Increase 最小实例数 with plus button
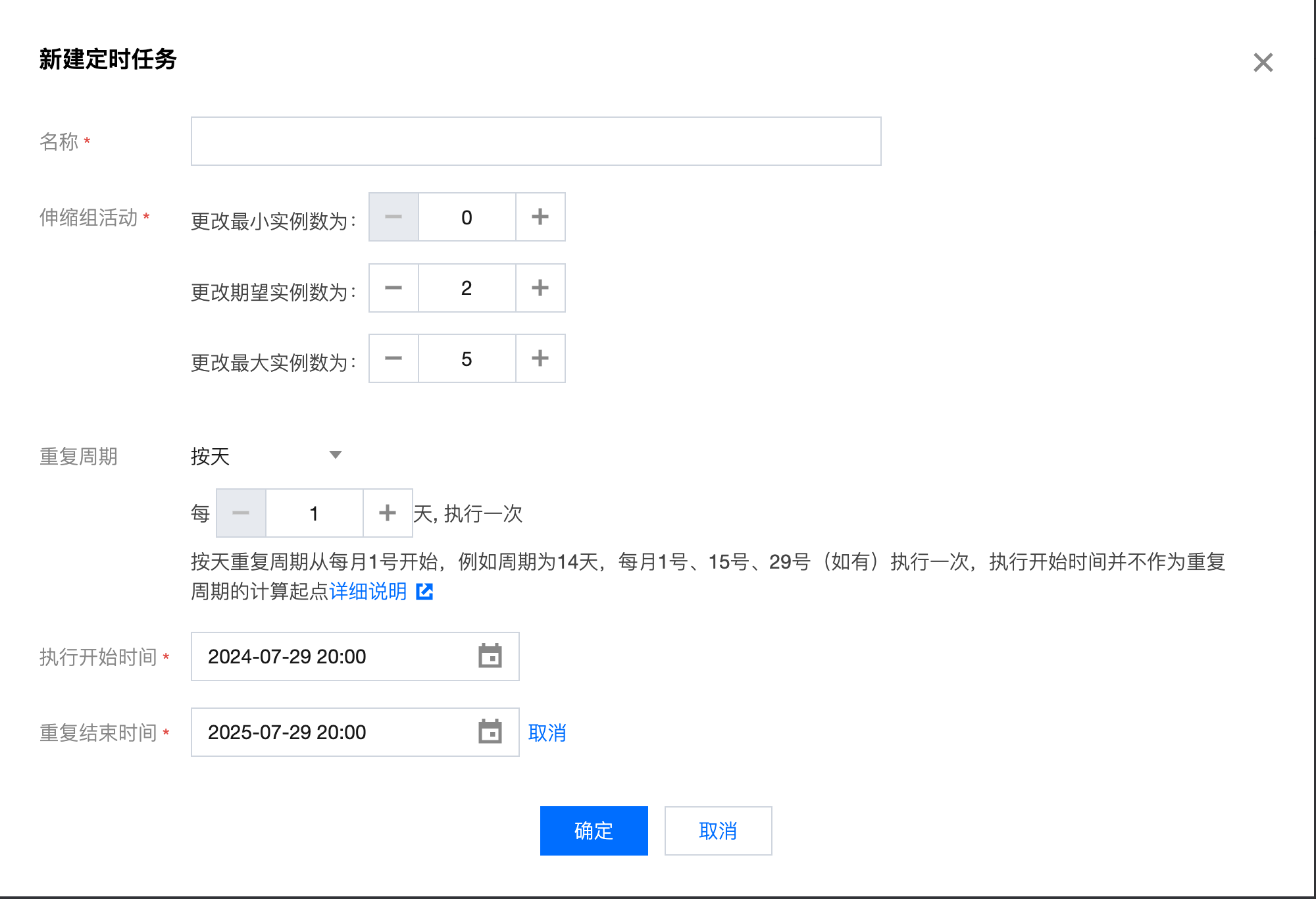The width and height of the screenshot is (1316, 899). click(540, 217)
